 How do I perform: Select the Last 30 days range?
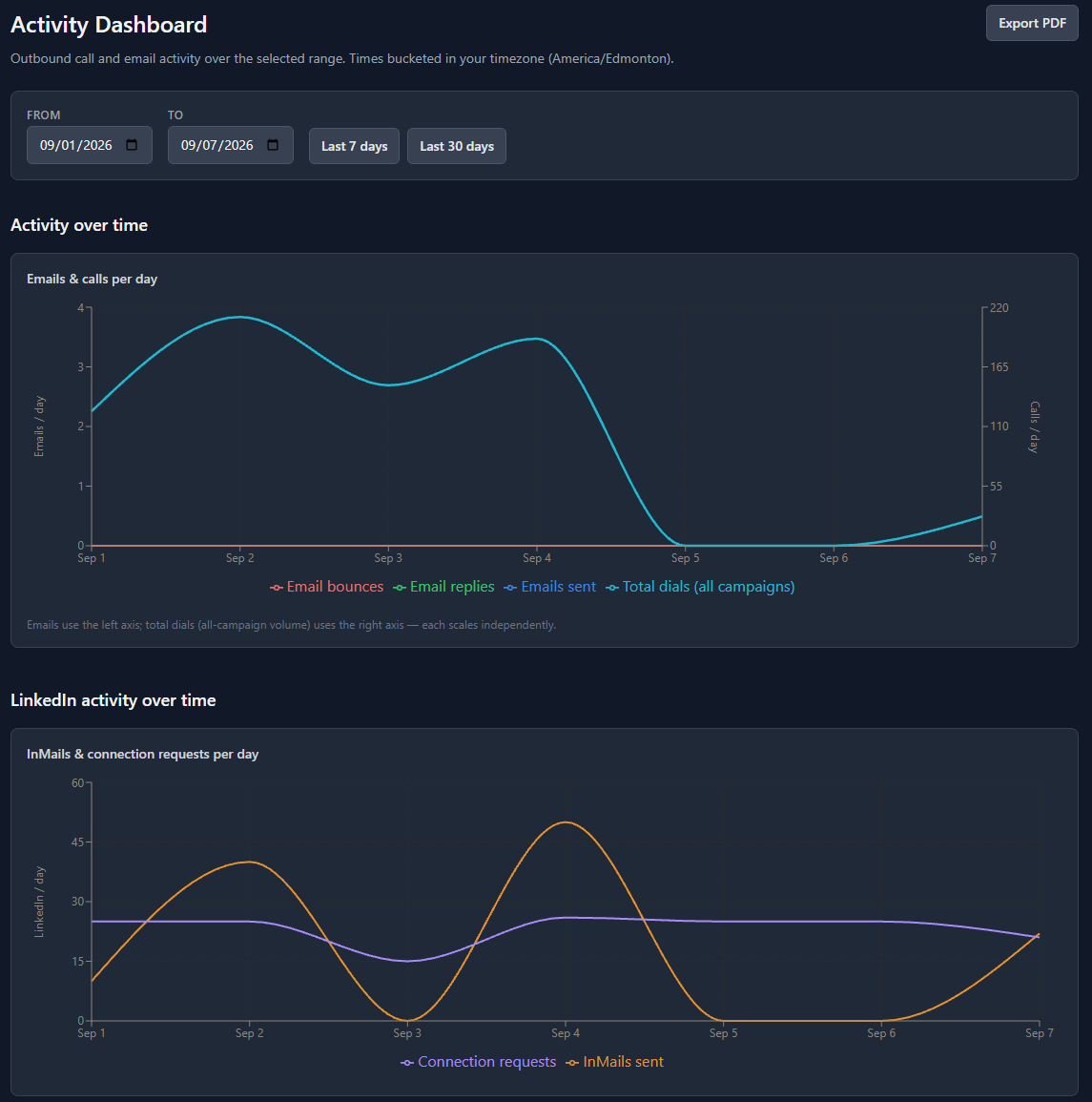pyautogui.click(x=457, y=146)
